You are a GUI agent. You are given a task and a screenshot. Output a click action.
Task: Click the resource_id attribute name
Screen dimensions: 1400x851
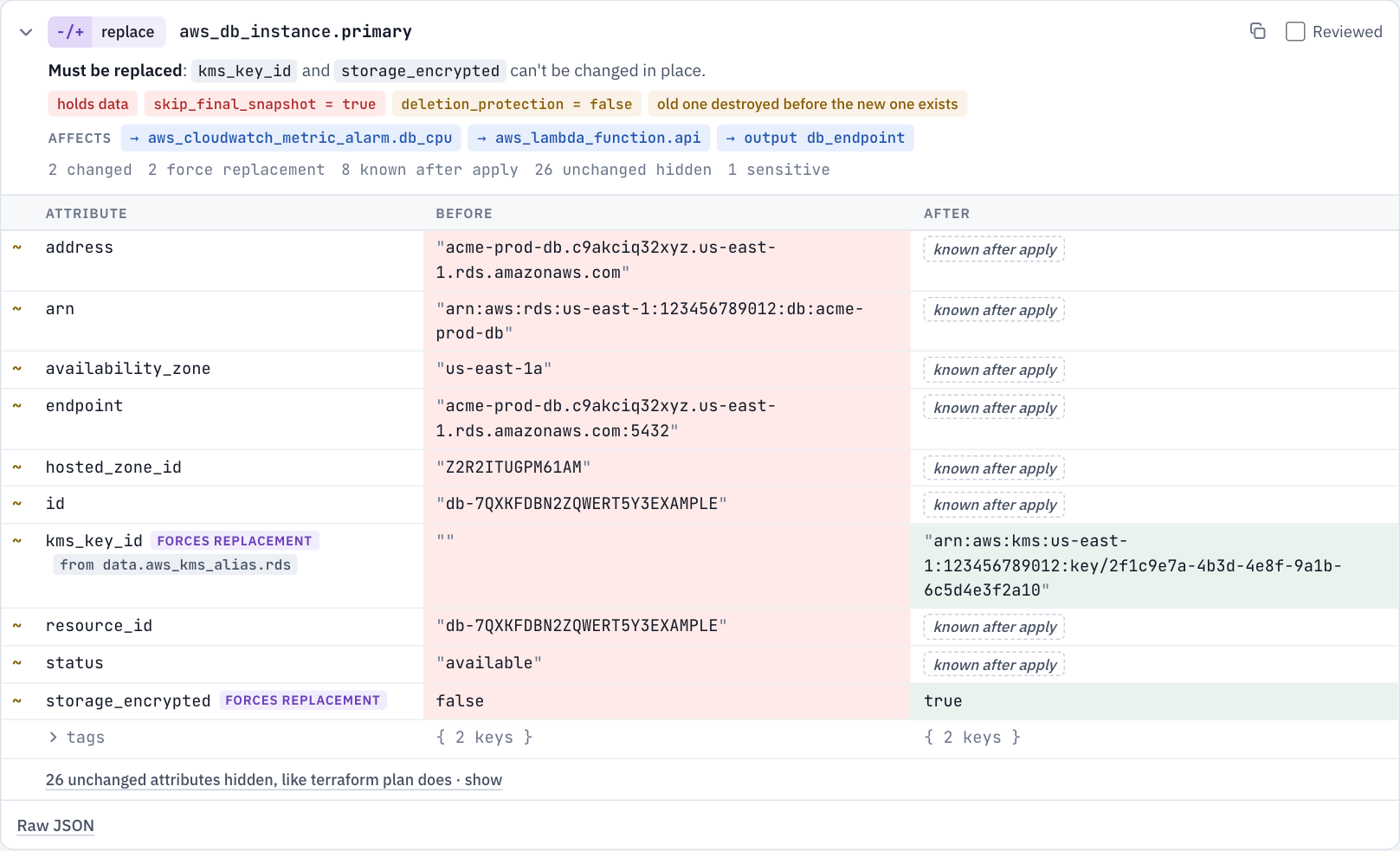click(99, 626)
